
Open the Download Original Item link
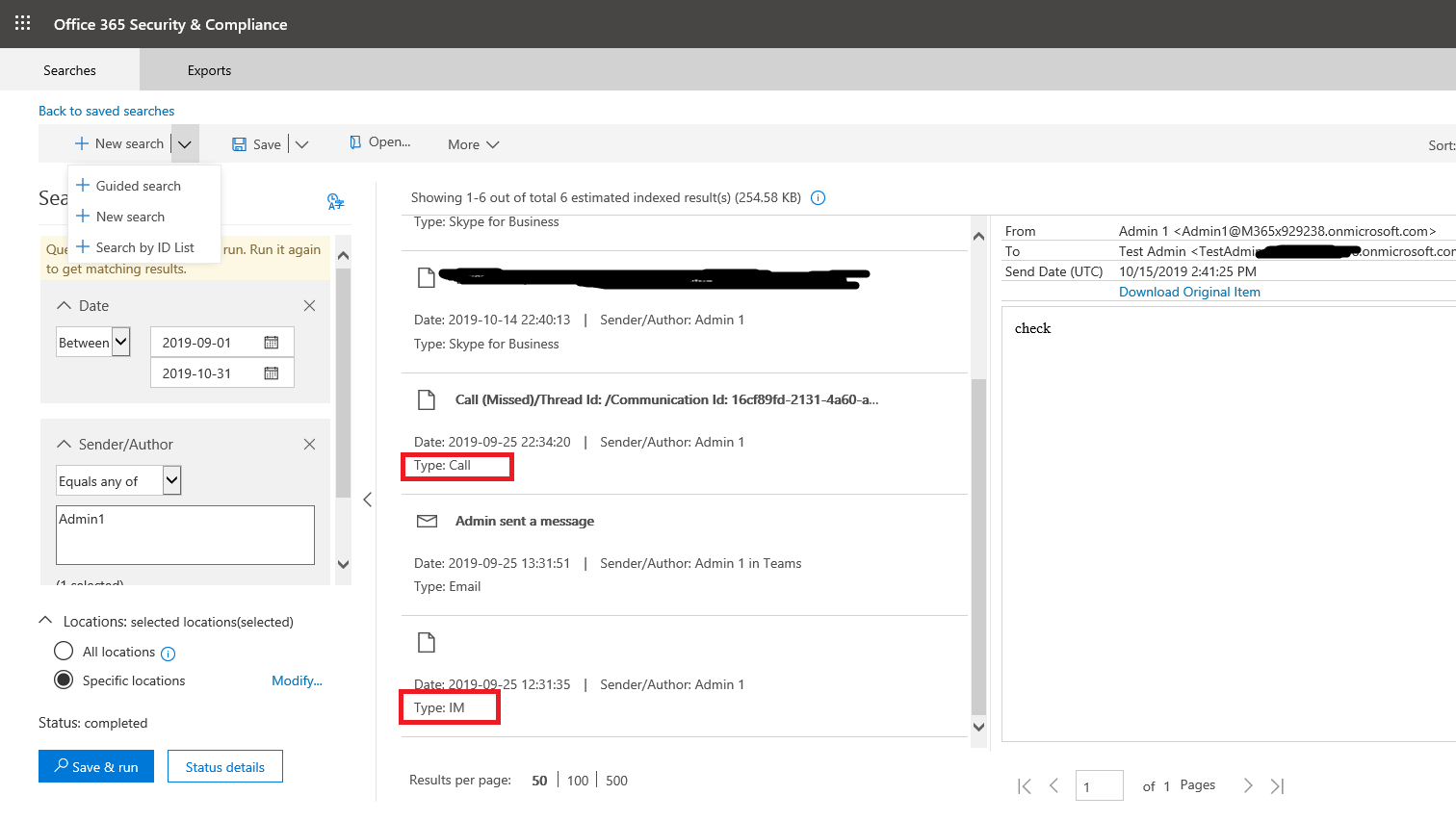pos(1189,292)
